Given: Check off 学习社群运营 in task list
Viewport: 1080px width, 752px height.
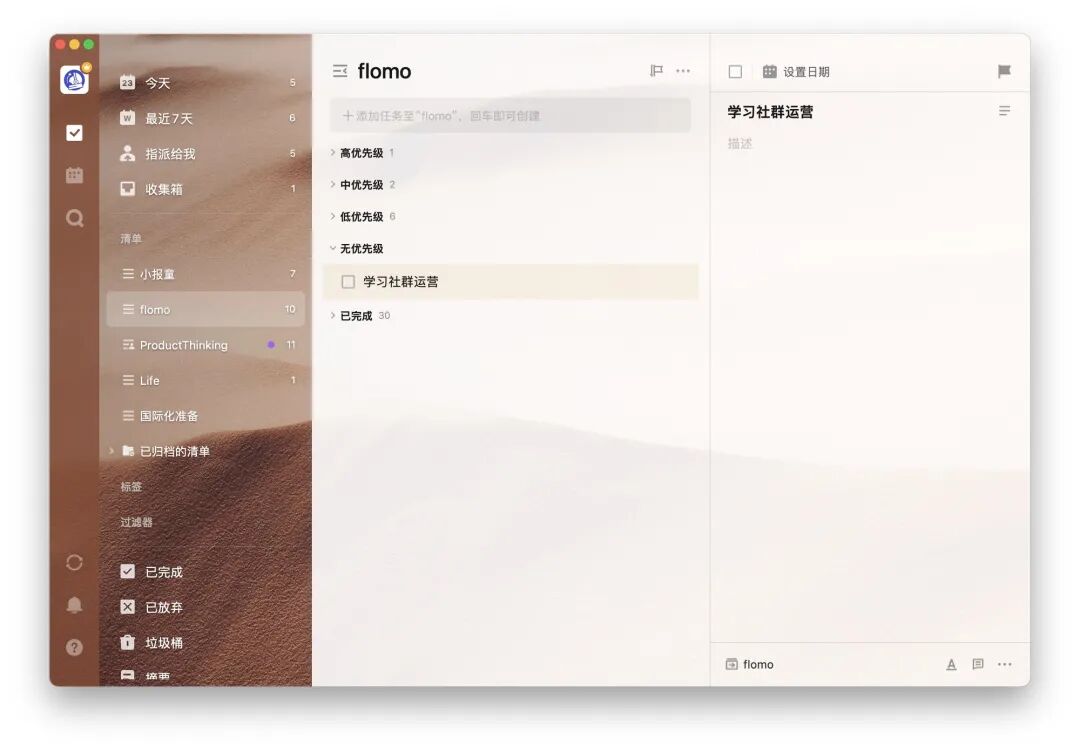Looking at the screenshot, I should (x=349, y=282).
